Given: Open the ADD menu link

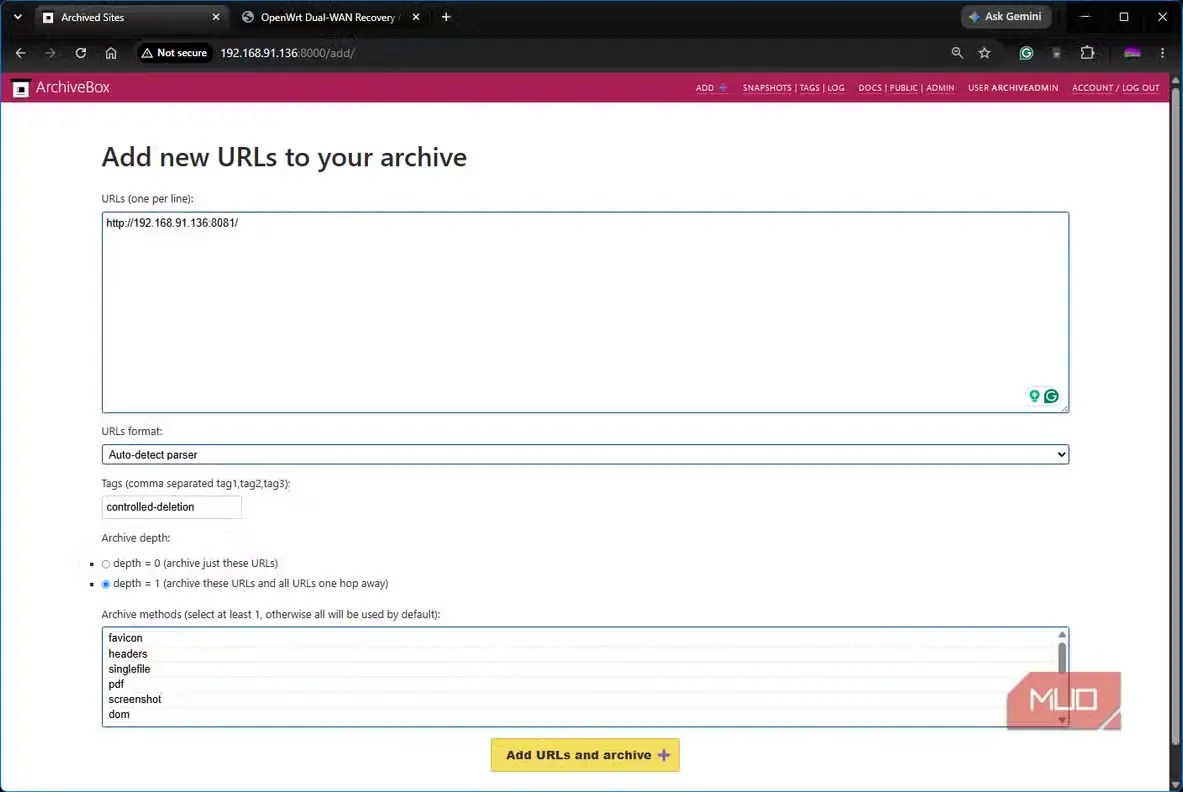Looking at the screenshot, I should 711,88.
